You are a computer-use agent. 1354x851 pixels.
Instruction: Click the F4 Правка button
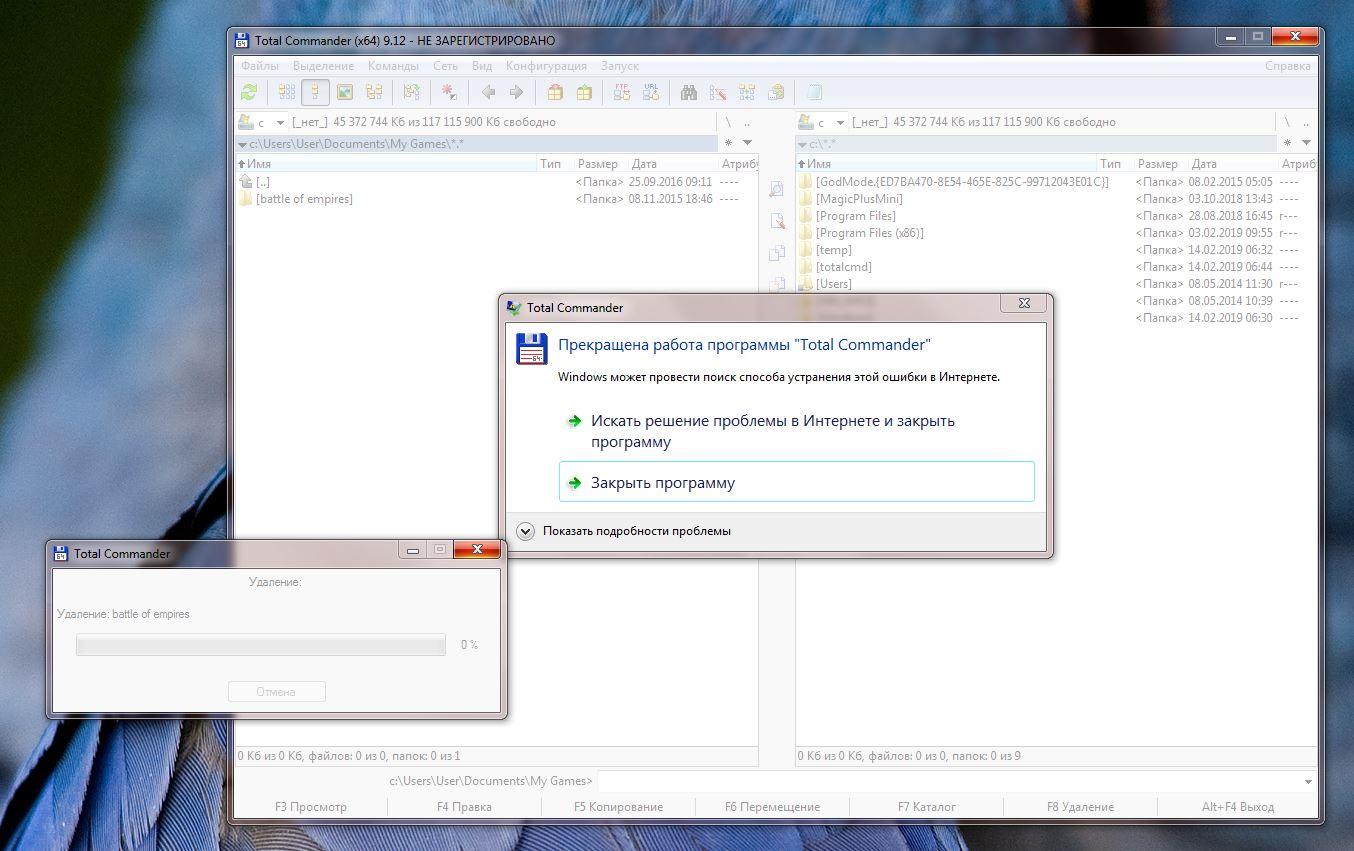tap(464, 807)
